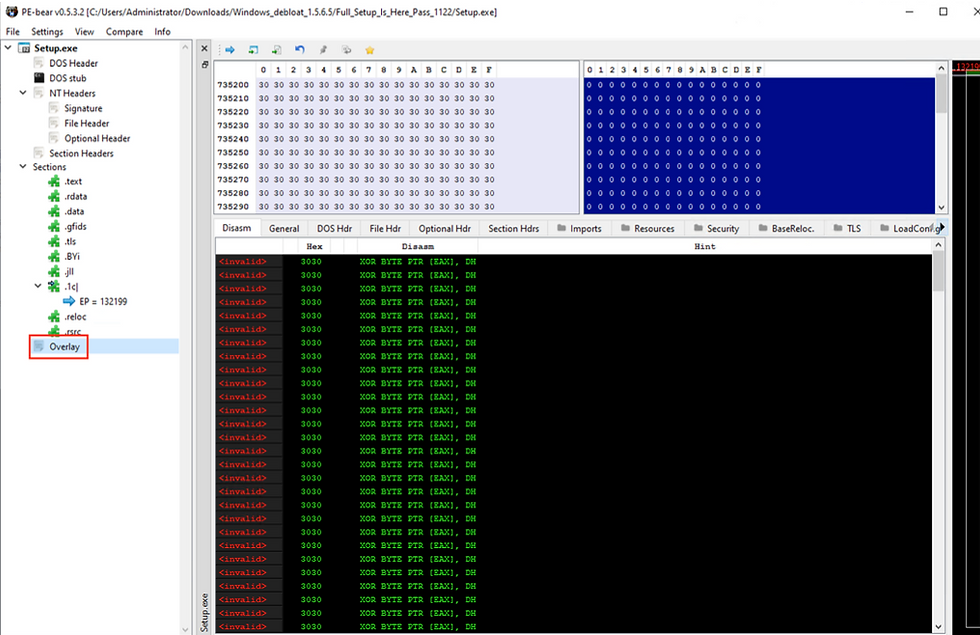980x635 pixels.
Task: Switch to the TLS tab
Action: tap(847, 228)
